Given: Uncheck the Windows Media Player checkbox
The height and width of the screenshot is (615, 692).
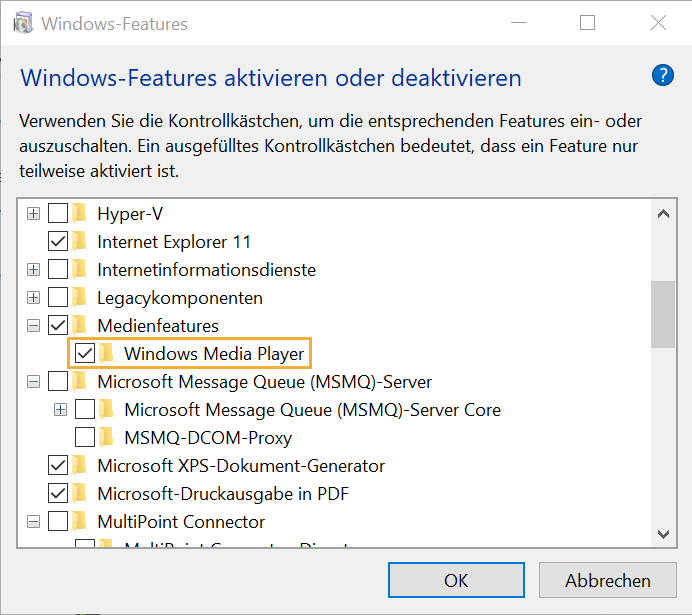Looking at the screenshot, I should click(85, 353).
